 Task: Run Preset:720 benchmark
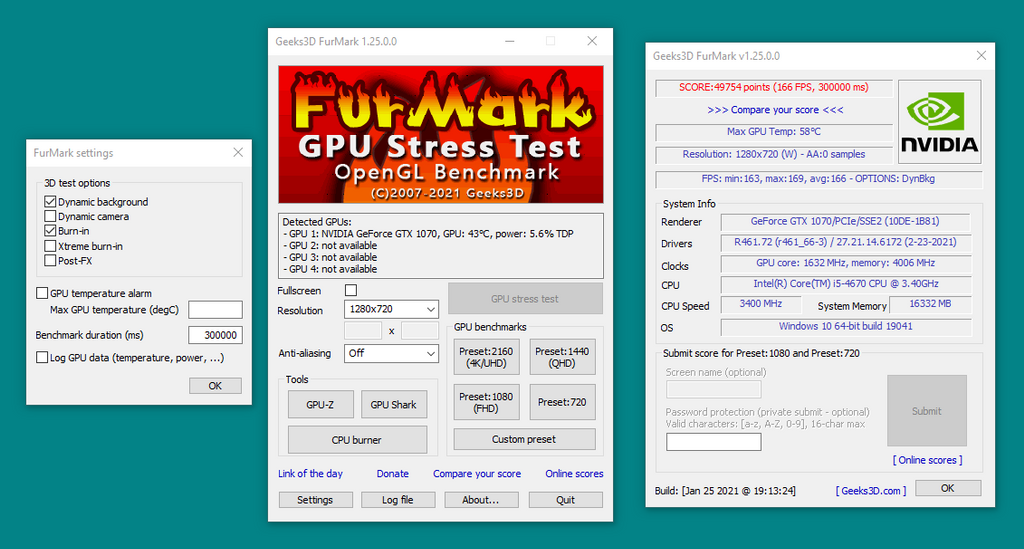click(562, 402)
